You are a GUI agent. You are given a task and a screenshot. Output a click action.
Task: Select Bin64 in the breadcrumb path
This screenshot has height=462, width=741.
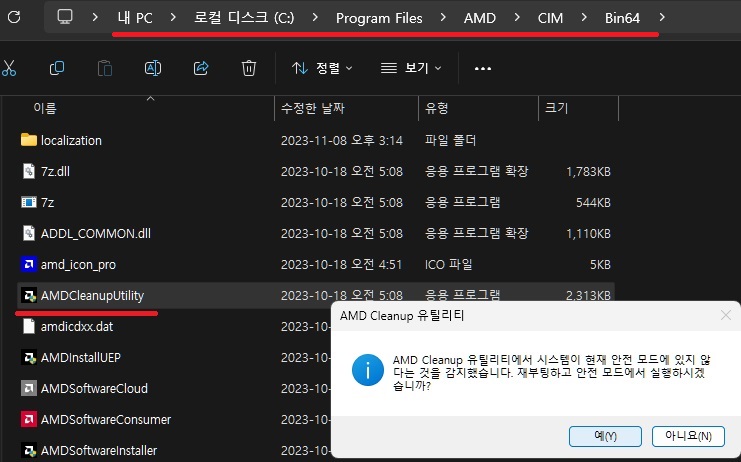click(622, 18)
